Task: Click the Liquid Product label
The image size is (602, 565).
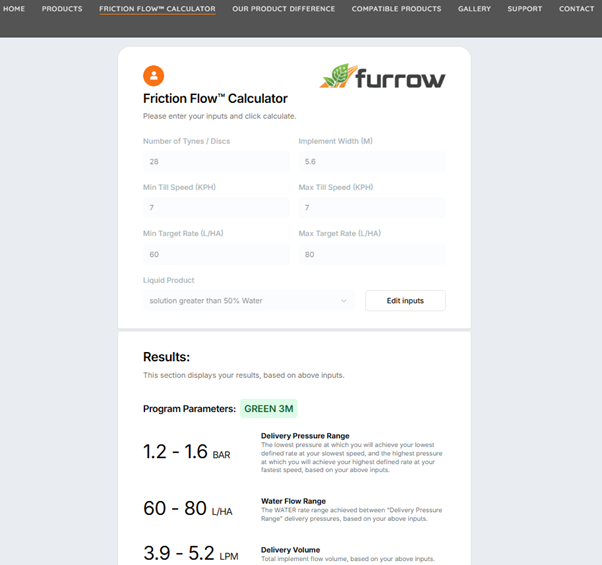Action: tap(169, 280)
